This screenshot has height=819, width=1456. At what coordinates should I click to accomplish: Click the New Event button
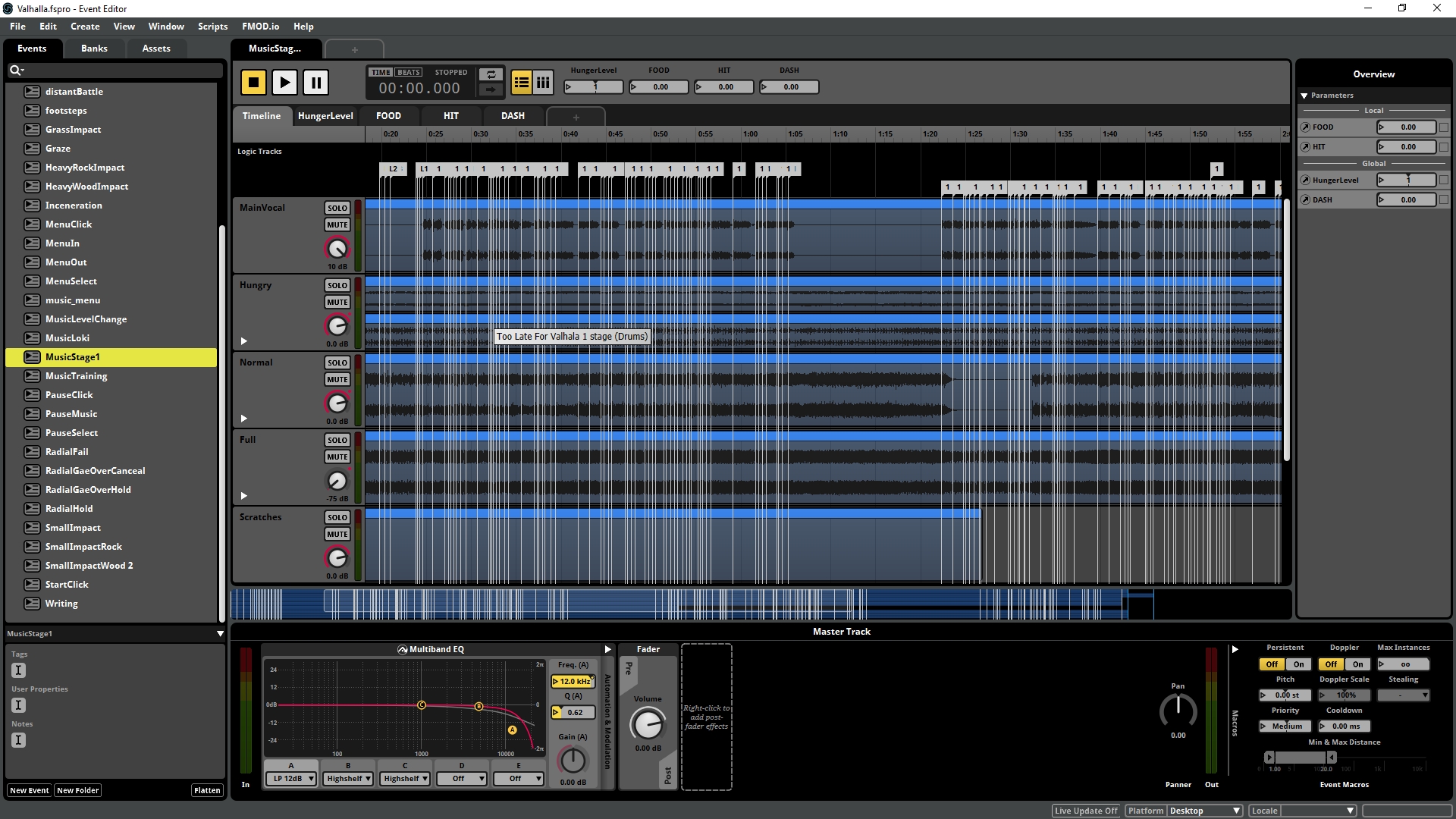(x=29, y=790)
